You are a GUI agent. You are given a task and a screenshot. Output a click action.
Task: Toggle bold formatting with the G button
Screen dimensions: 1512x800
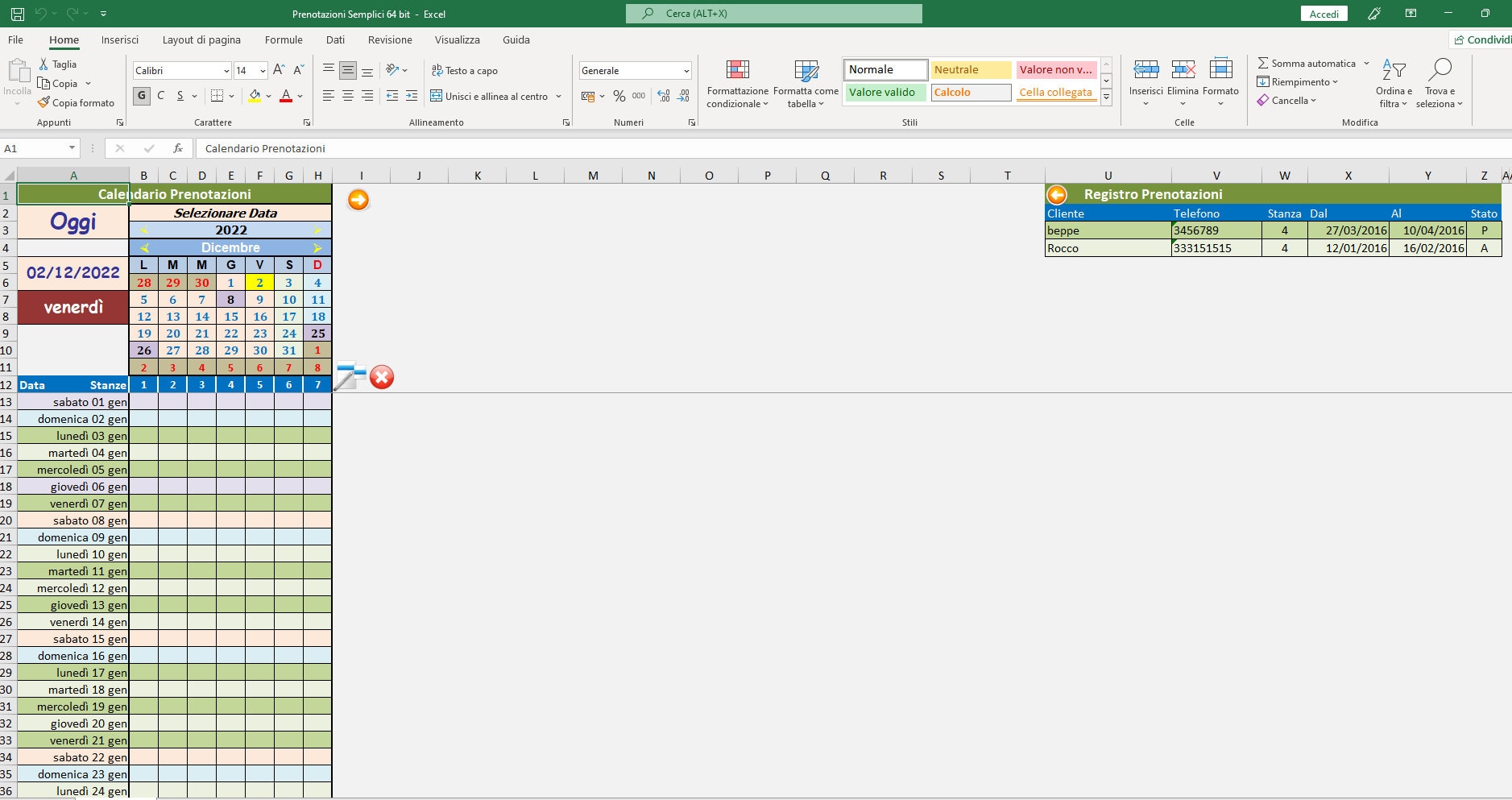click(142, 95)
